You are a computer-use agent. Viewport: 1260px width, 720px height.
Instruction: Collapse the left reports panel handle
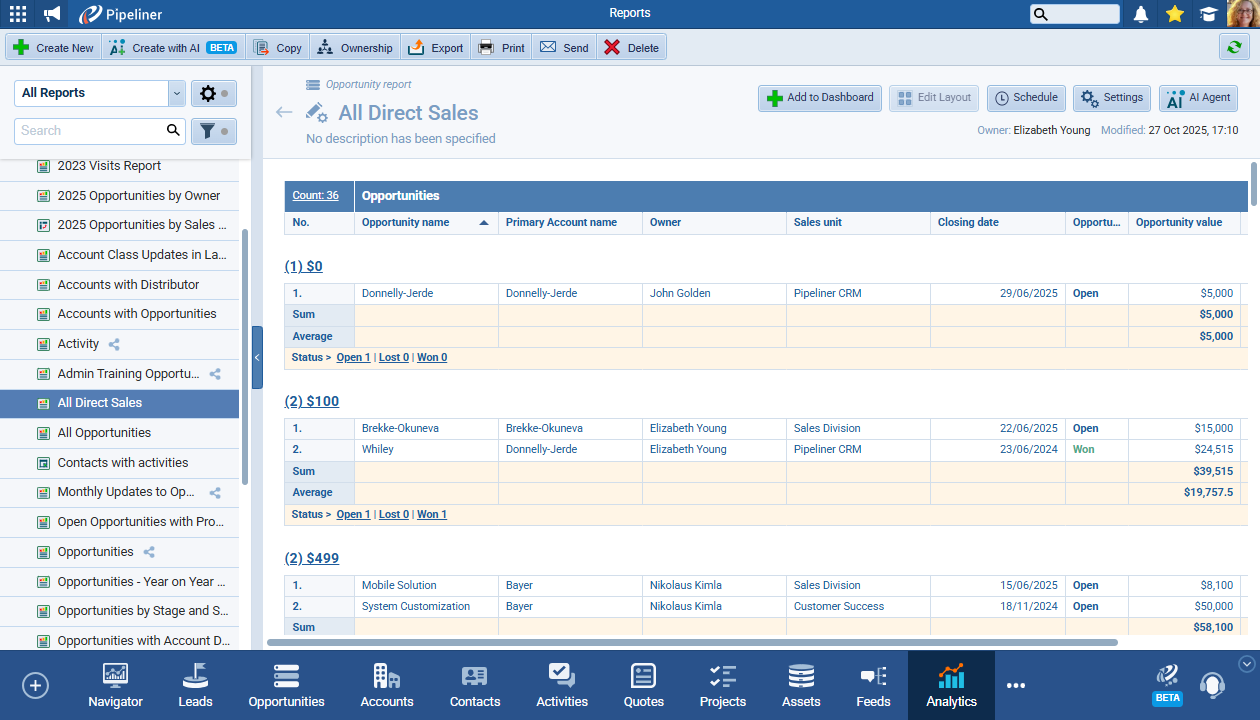coord(257,357)
